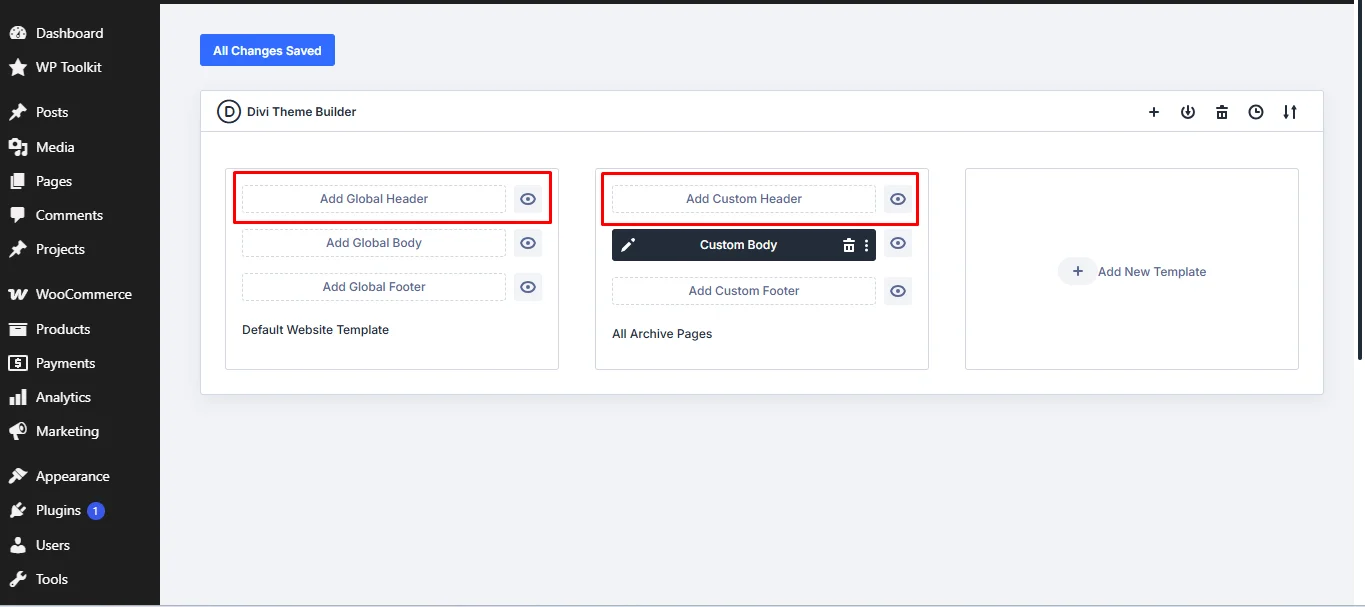
Task: Open Comments in the sidebar
Action: [x=80, y=215]
